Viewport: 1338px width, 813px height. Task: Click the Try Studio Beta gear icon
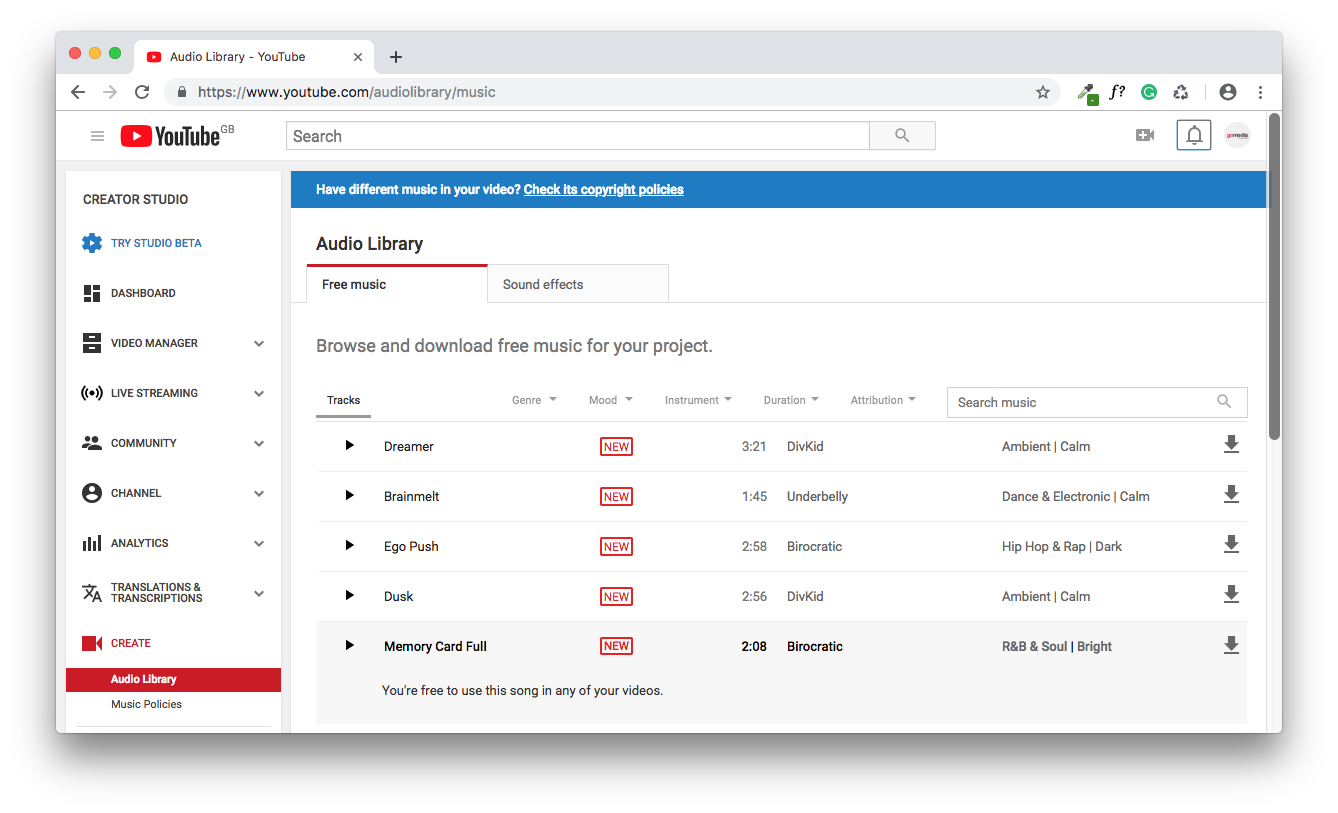pos(92,243)
